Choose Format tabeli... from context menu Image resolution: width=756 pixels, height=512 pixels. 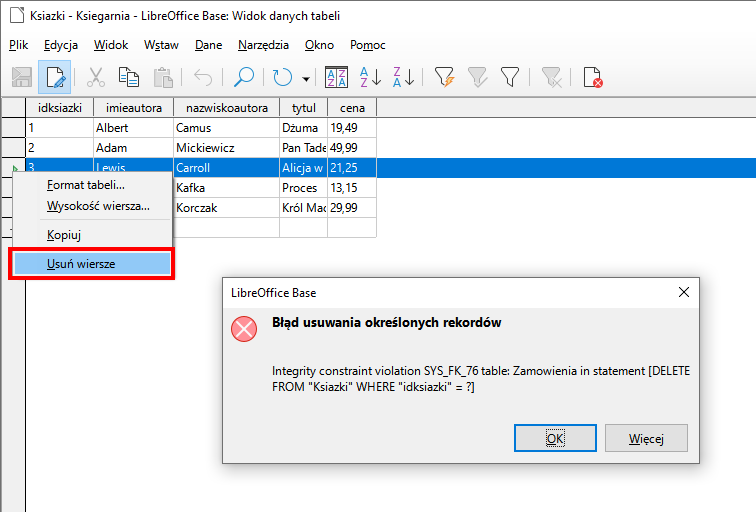(92, 185)
